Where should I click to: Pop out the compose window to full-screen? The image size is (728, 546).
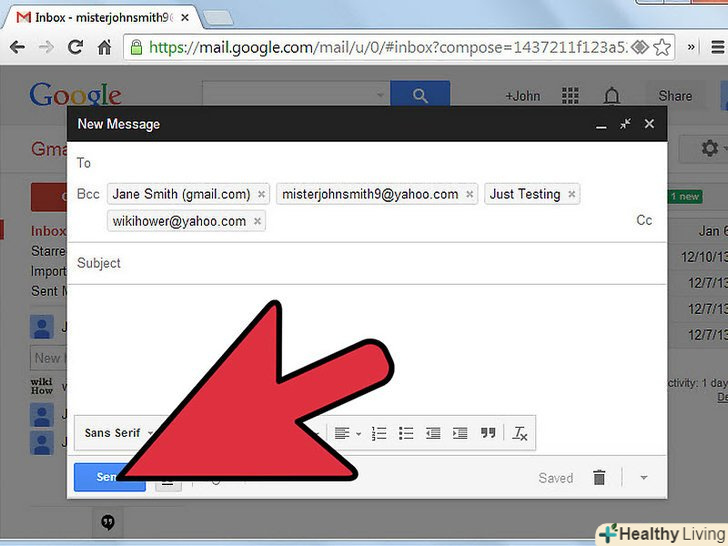click(625, 124)
